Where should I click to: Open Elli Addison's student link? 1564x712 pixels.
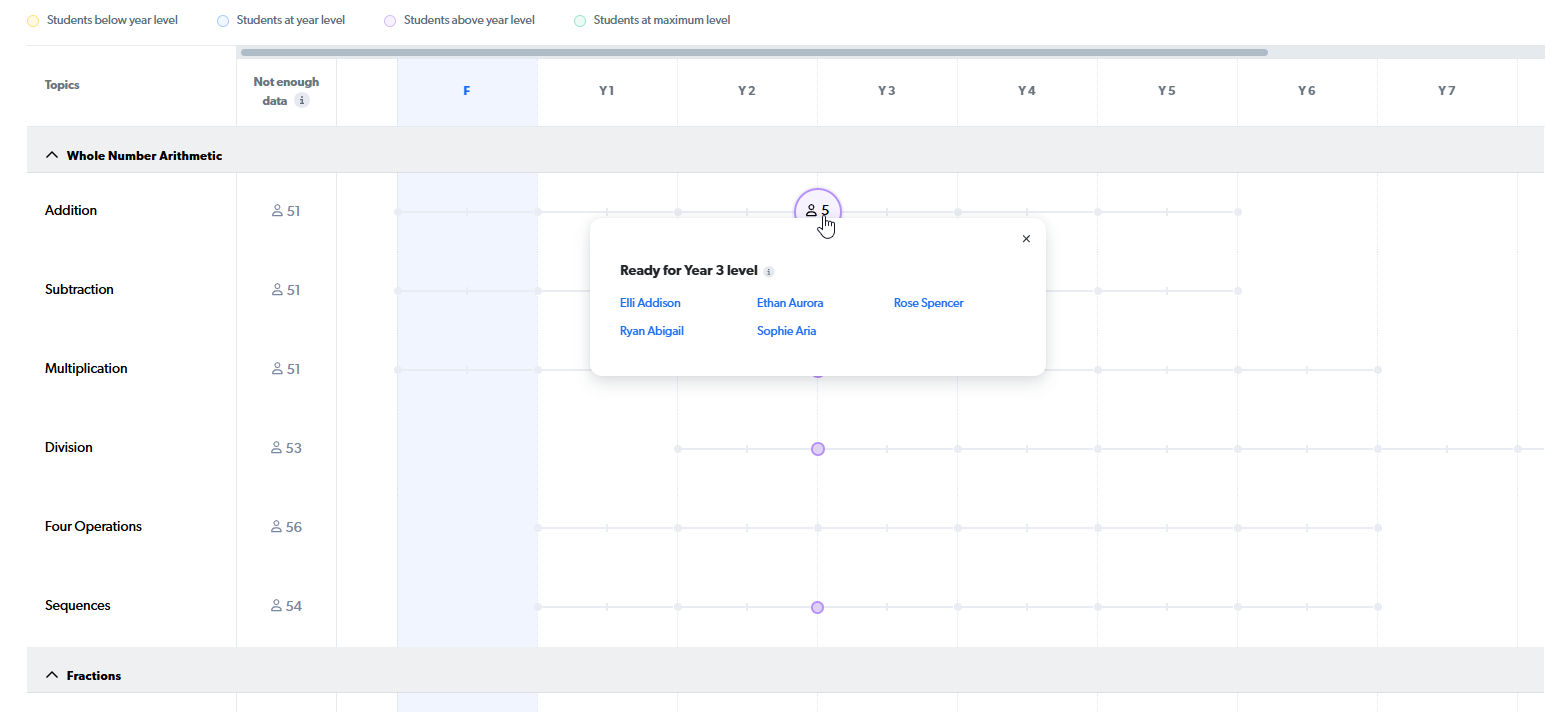650,303
